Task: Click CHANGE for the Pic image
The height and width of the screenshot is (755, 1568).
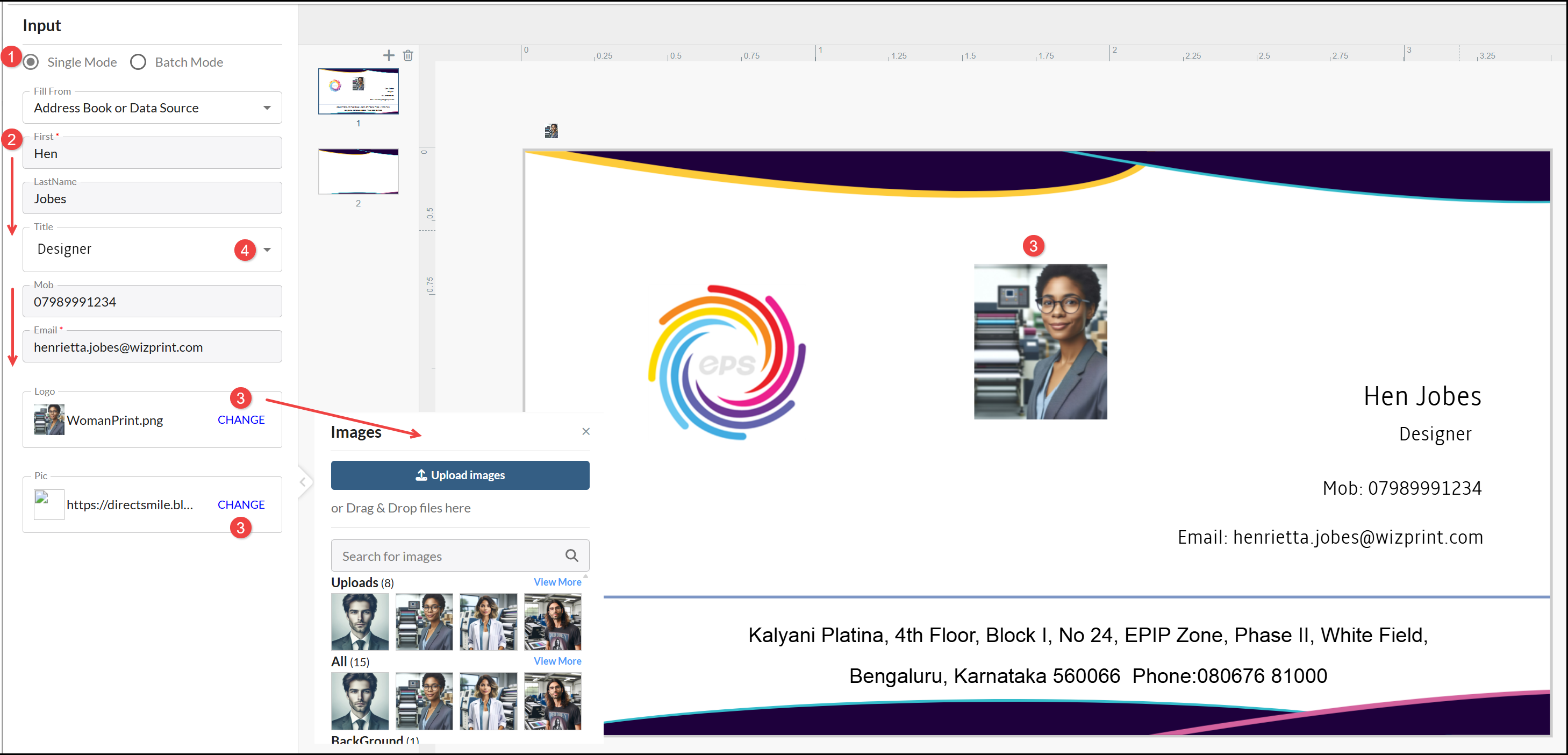Action: 241,504
